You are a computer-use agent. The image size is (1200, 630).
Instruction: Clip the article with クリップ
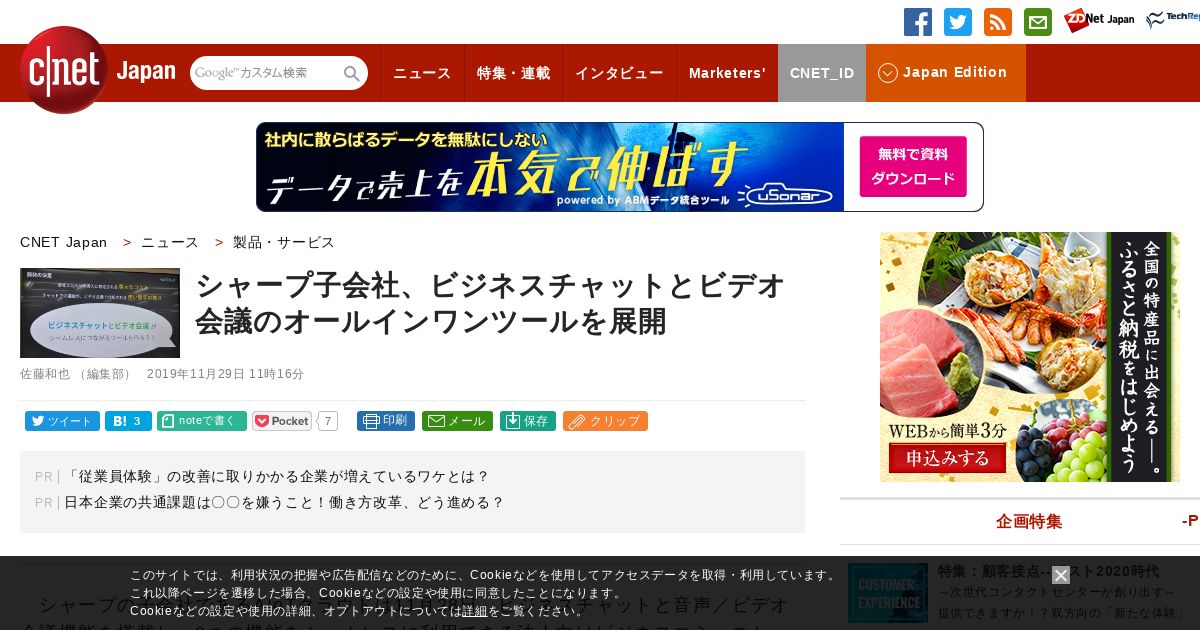(x=605, y=421)
